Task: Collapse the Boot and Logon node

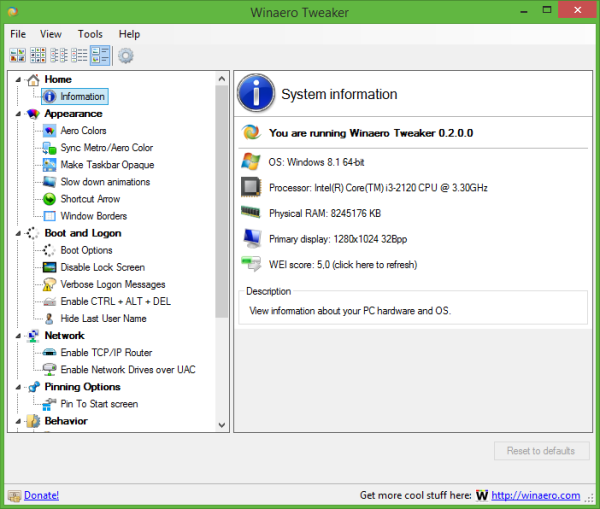Action: click(18, 233)
